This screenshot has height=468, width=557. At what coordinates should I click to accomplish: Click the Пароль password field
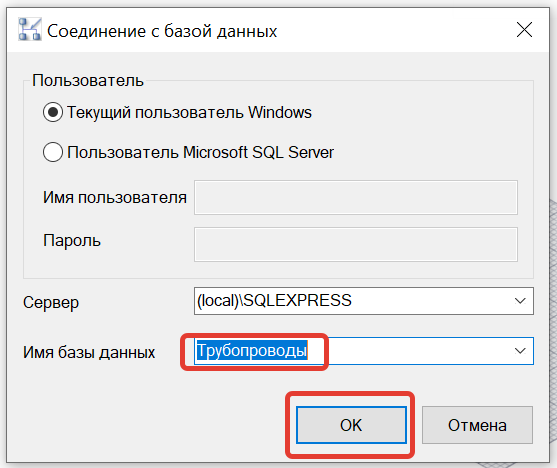[x=356, y=244]
